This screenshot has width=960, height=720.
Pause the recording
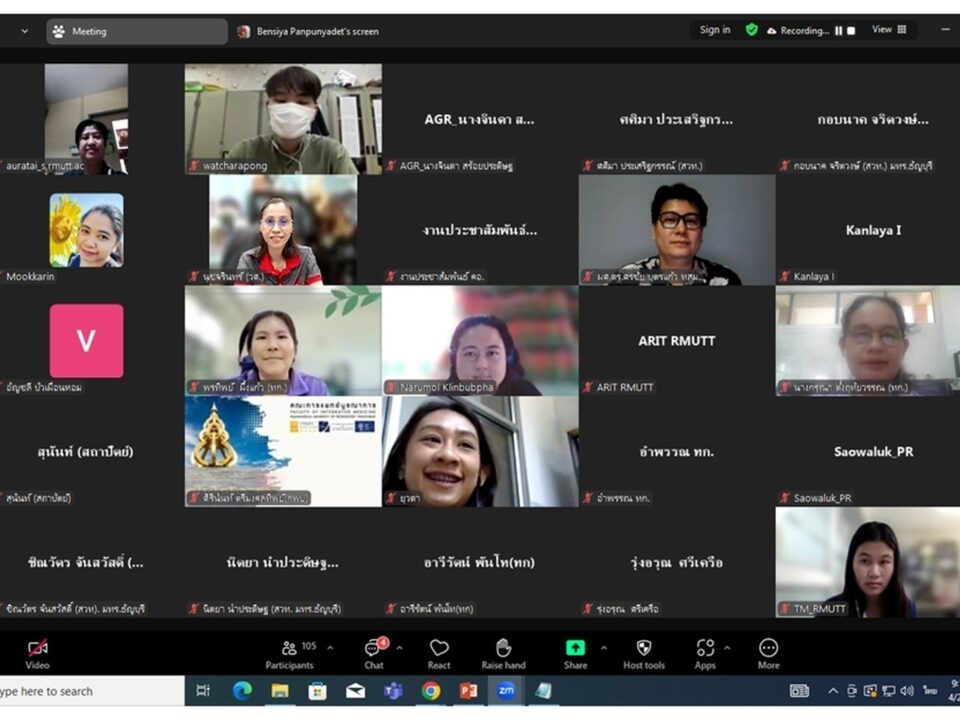point(838,30)
